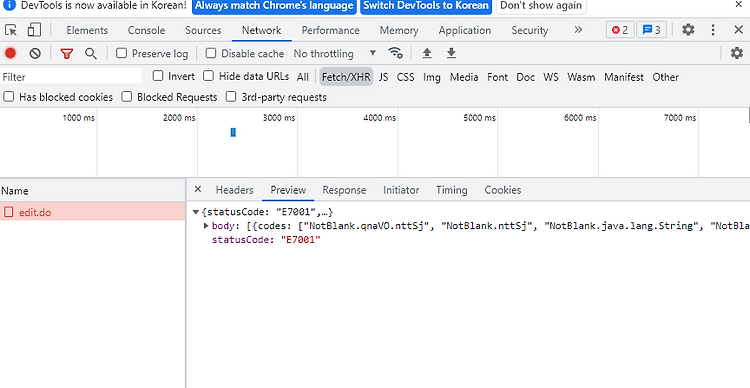Switch to the Memory tab
Screen dimensions: 750x388
(399, 30)
